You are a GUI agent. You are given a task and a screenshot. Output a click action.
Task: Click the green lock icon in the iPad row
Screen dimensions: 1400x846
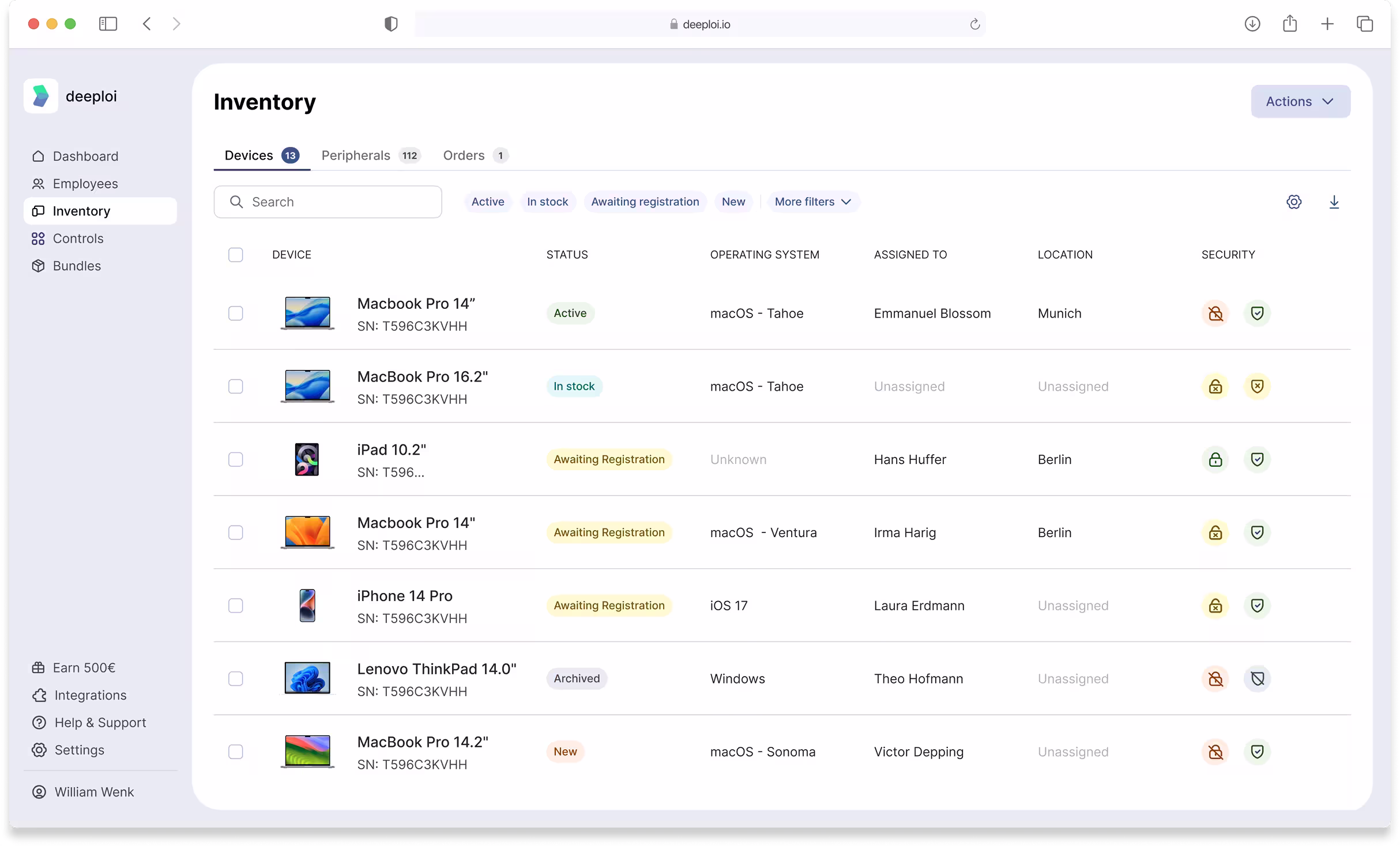click(x=1215, y=459)
